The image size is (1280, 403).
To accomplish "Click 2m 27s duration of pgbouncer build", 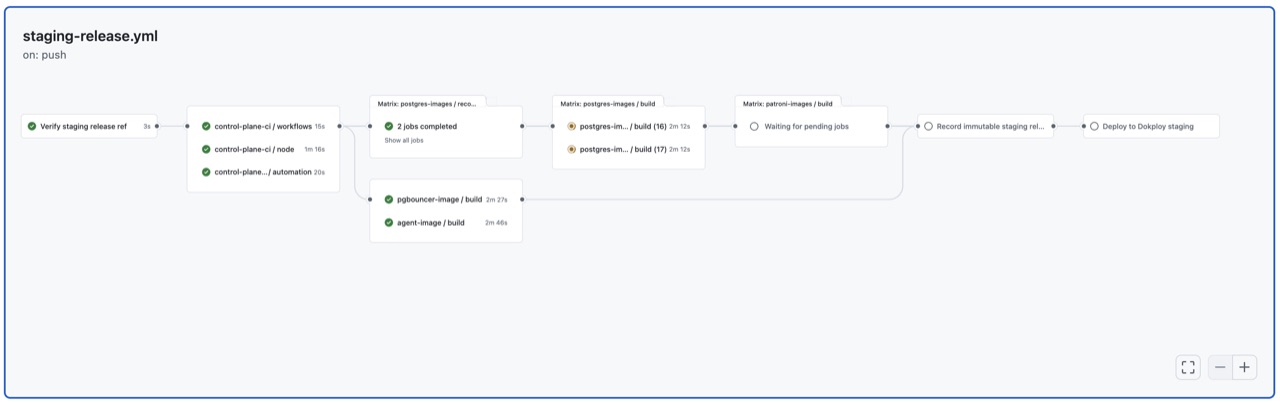I will [496, 199].
